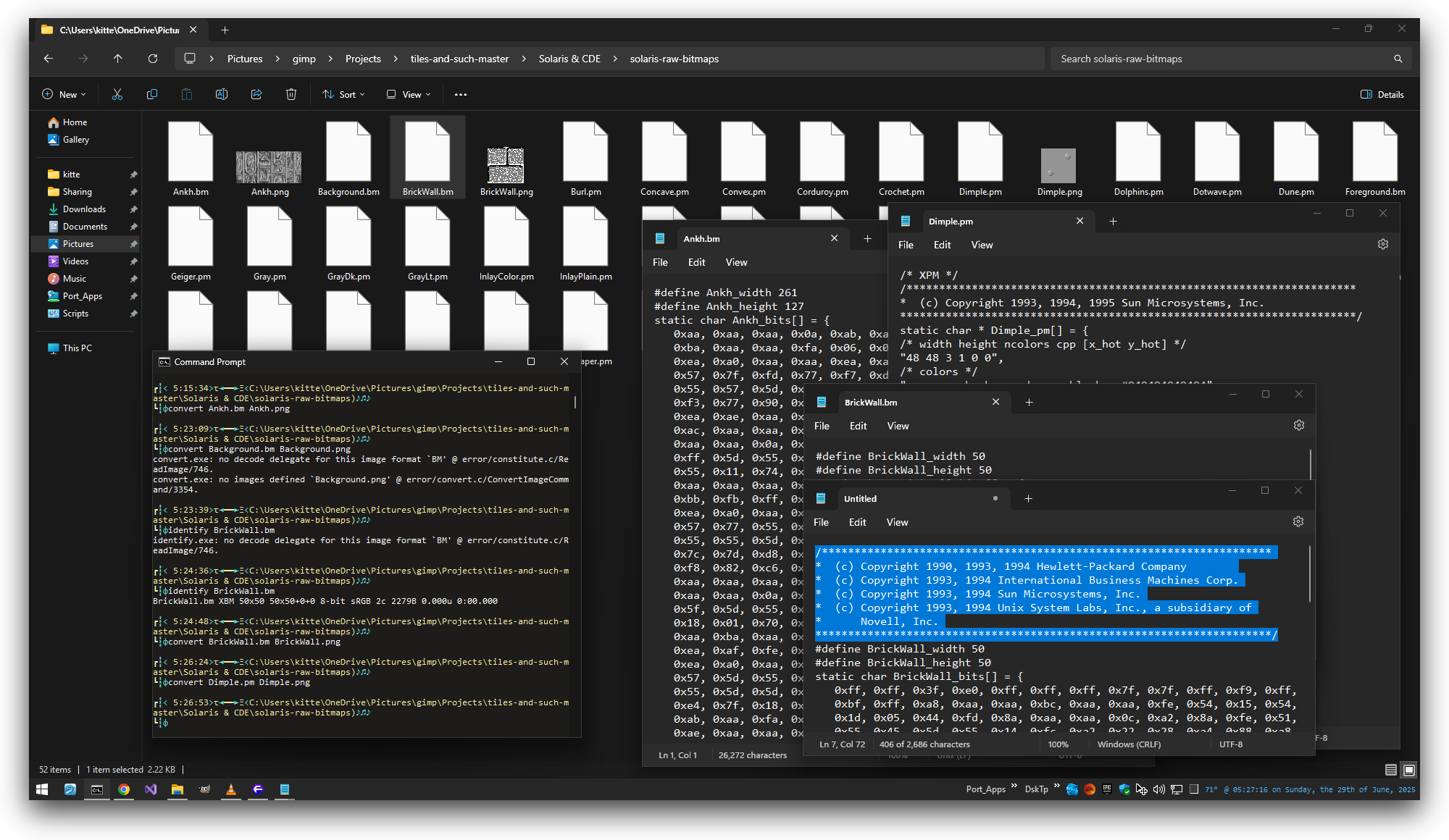1449x840 pixels.
Task: Open the View dropdown in Explorer toolbar
Action: pyautogui.click(x=409, y=94)
